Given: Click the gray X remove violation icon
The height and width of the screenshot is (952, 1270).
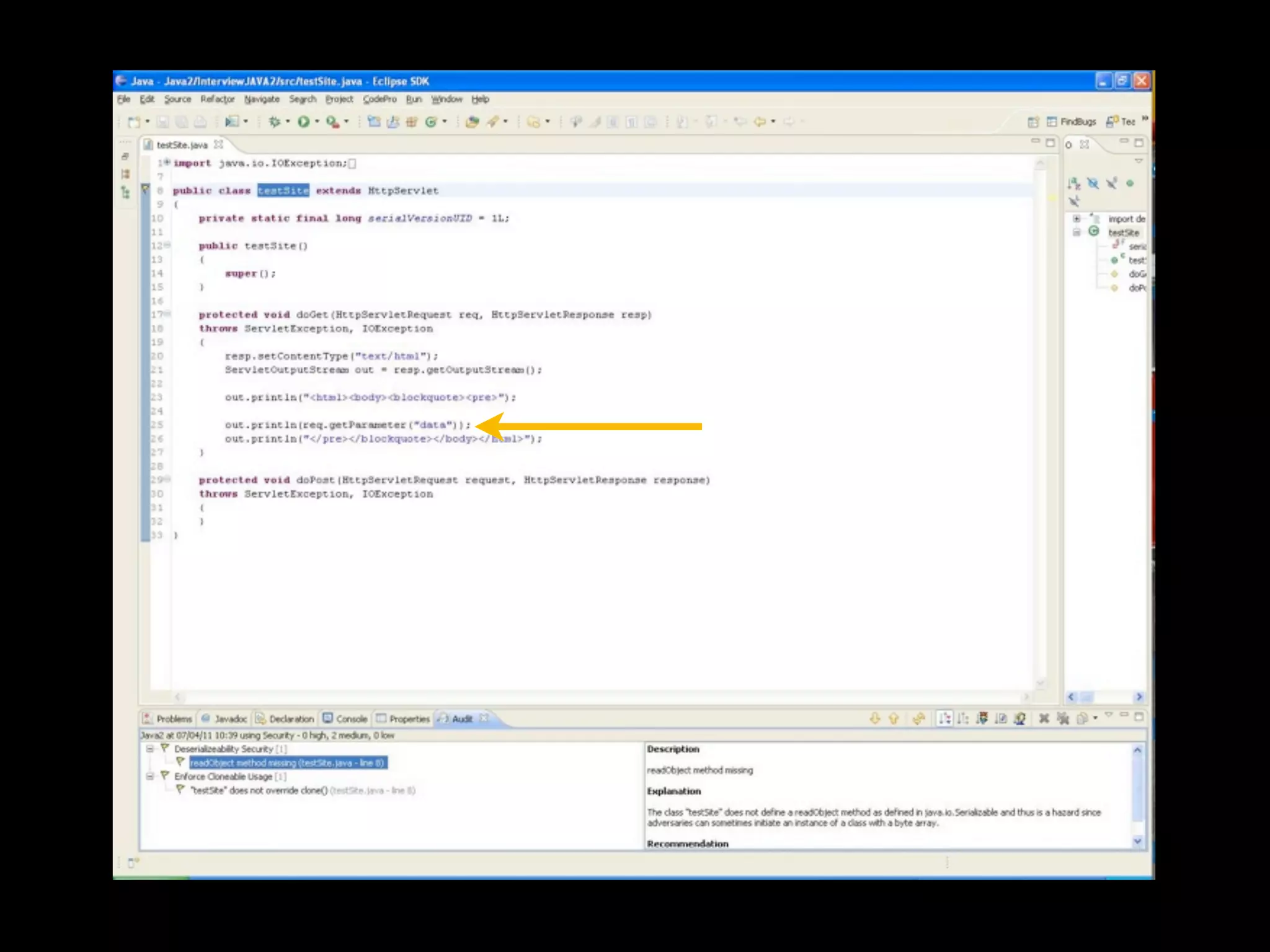Looking at the screenshot, I should click(x=1044, y=718).
